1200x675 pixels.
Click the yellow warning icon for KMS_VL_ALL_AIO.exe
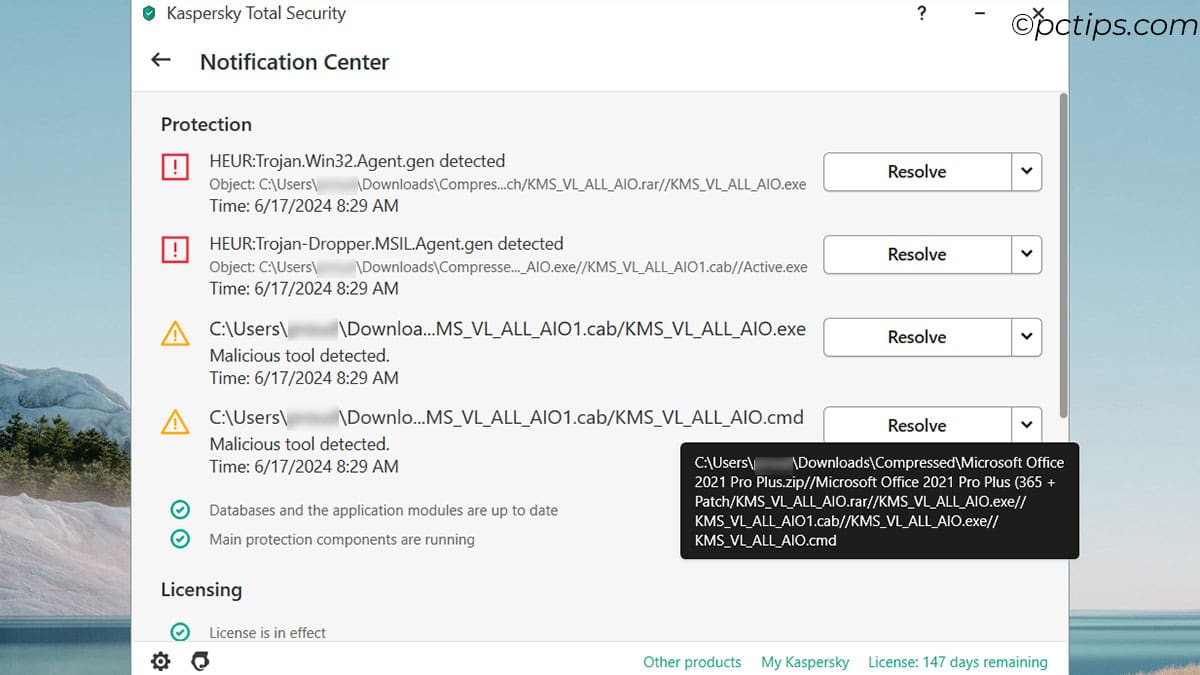pyautogui.click(x=175, y=335)
